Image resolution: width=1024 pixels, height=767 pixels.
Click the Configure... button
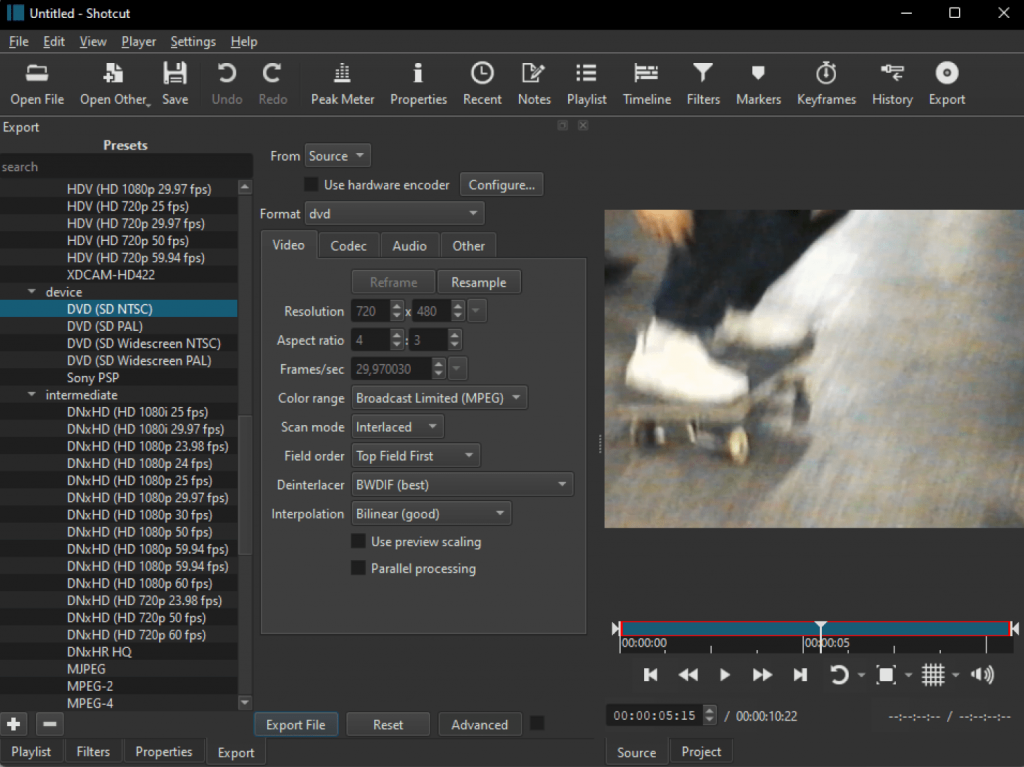(x=502, y=185)
